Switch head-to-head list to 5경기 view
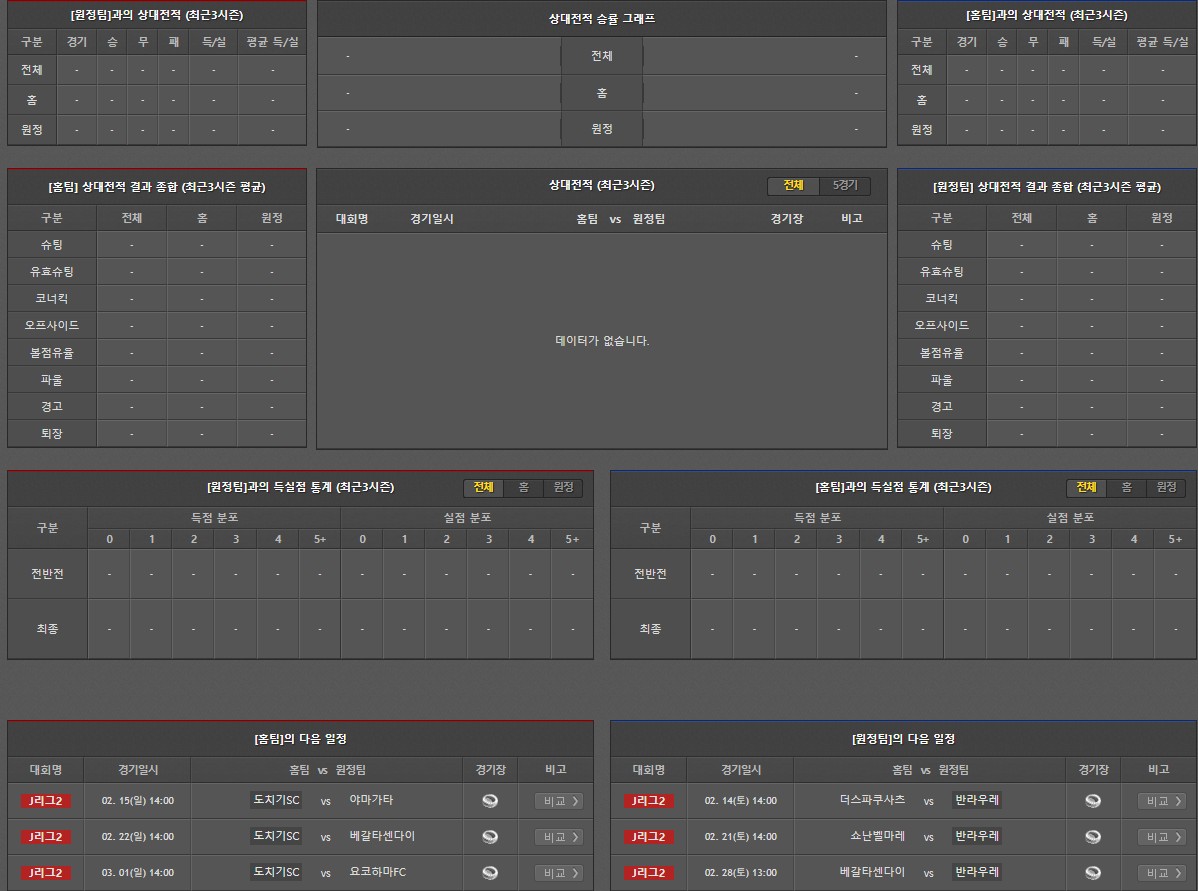The width and height of the screenshot is (1198, 891). pos(845,186)
